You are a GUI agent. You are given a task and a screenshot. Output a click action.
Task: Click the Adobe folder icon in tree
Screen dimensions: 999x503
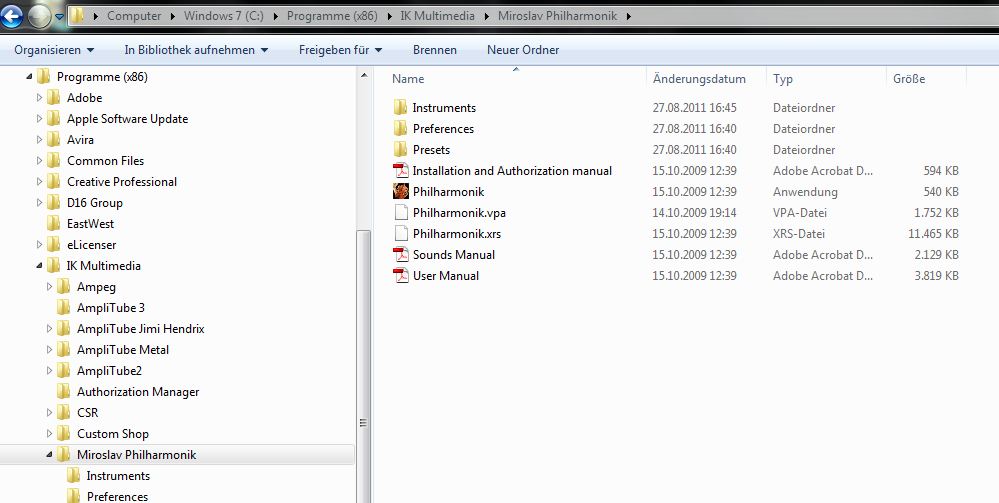(x=54, y=98)
